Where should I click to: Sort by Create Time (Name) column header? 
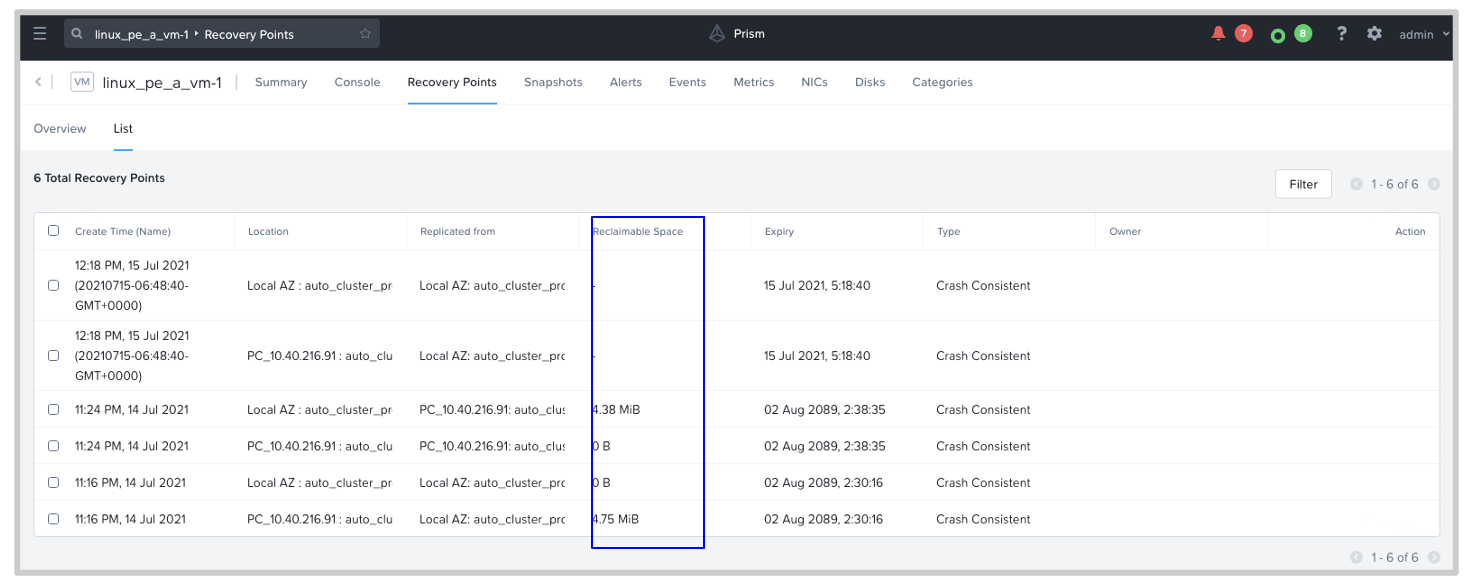coord(123,231)
